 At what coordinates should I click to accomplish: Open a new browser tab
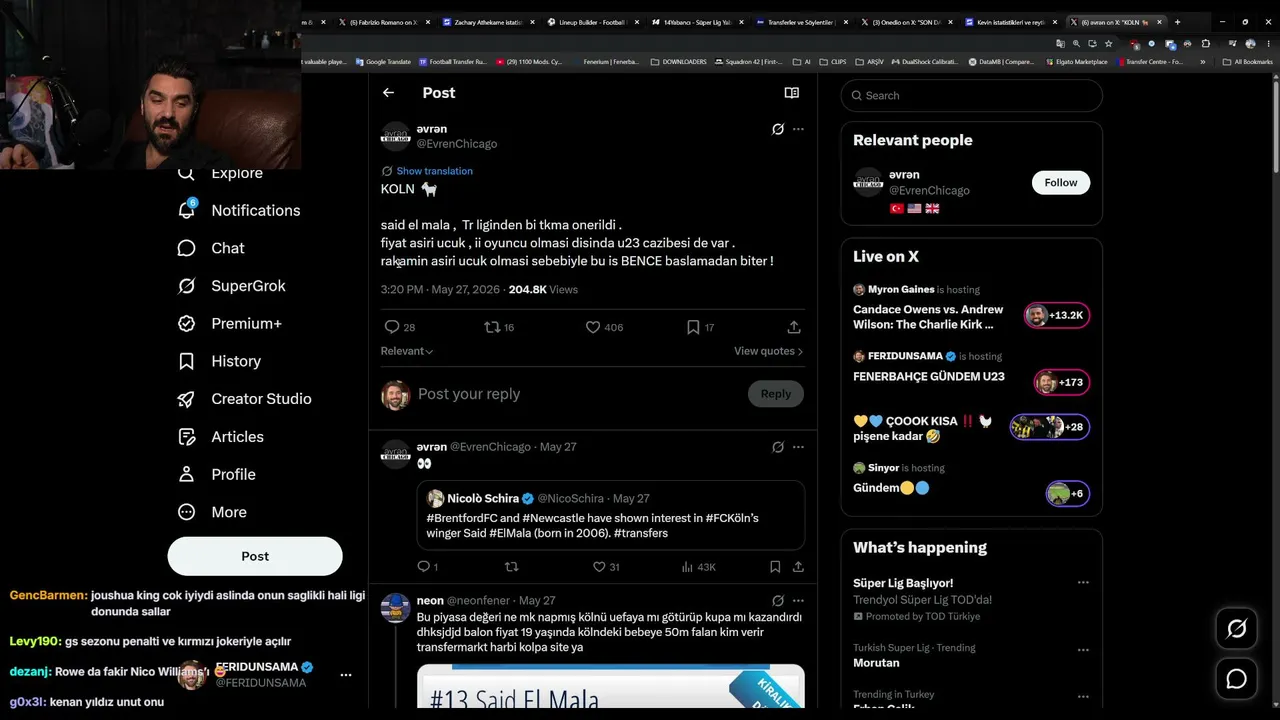pyautogui.click(x=1177, y=22)
